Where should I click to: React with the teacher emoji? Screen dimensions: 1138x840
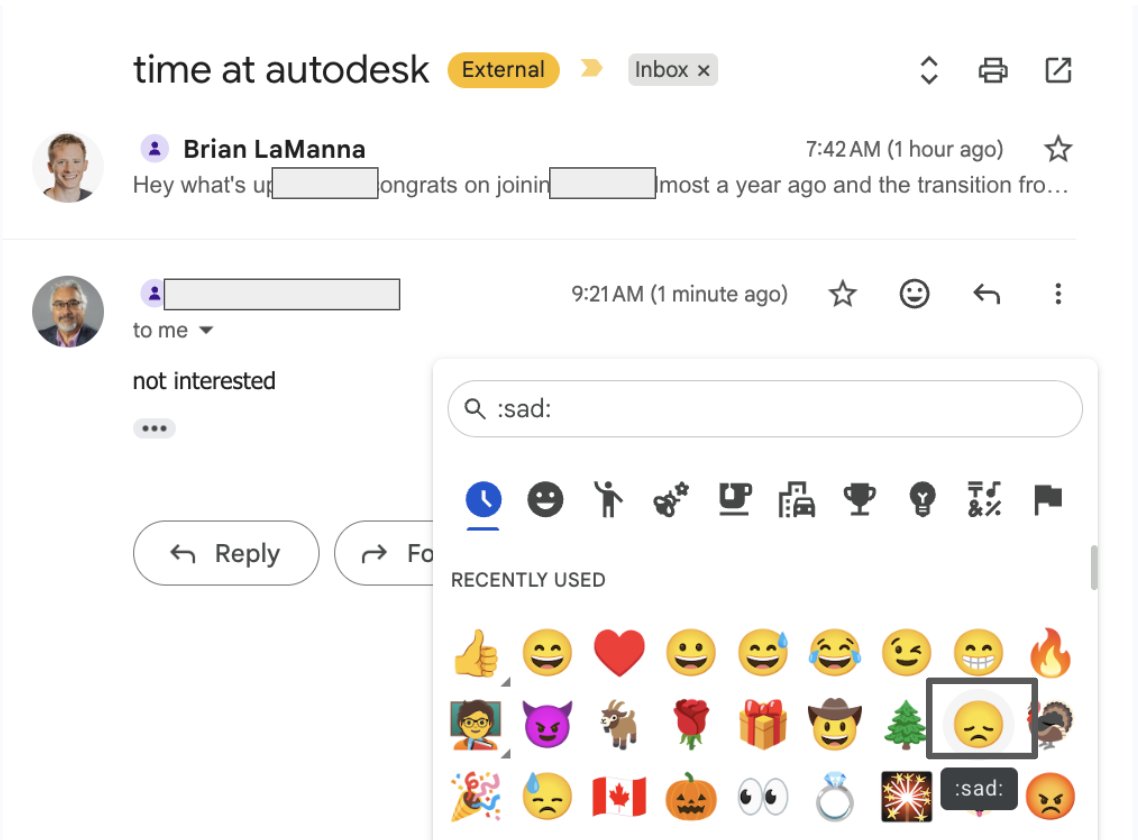(x=475, y=724)
